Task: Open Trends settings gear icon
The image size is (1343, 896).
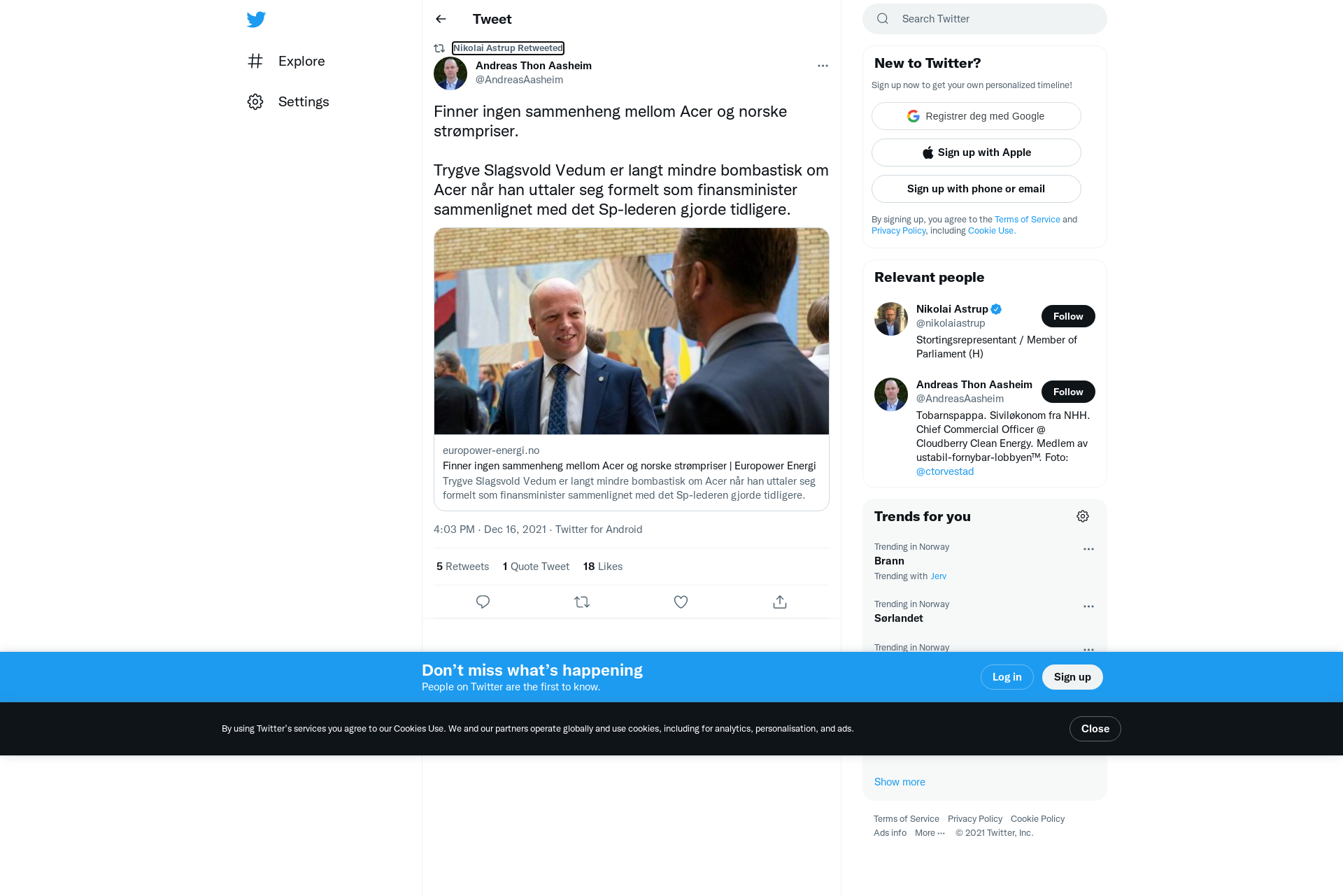Action: [x=1083, y=516]
